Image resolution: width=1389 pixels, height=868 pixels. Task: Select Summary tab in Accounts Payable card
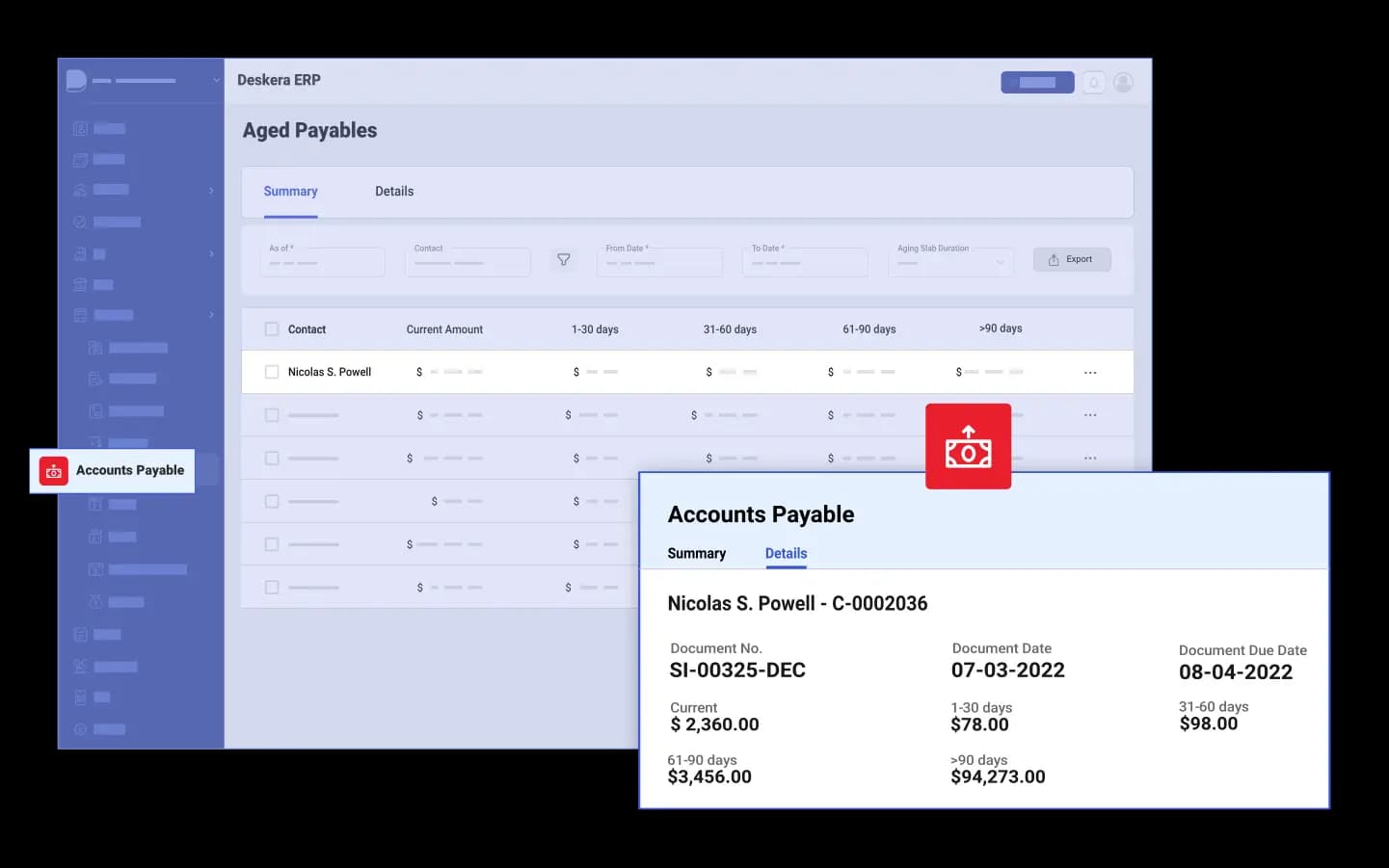click(696, 554)
